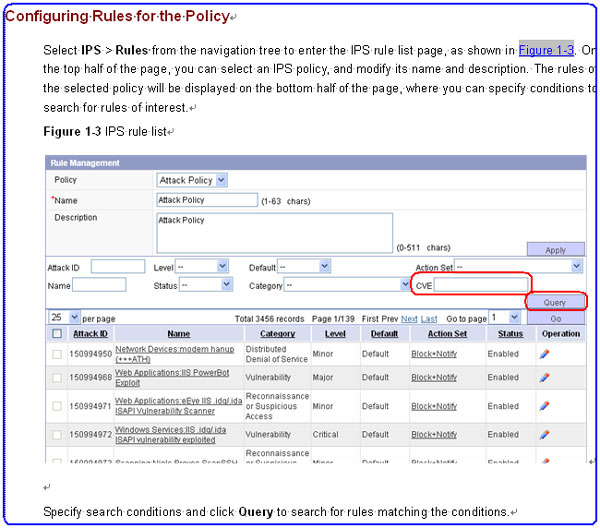
Task: Click Block+Notify link for rule 150994971
Action: (x=434, y=406)
